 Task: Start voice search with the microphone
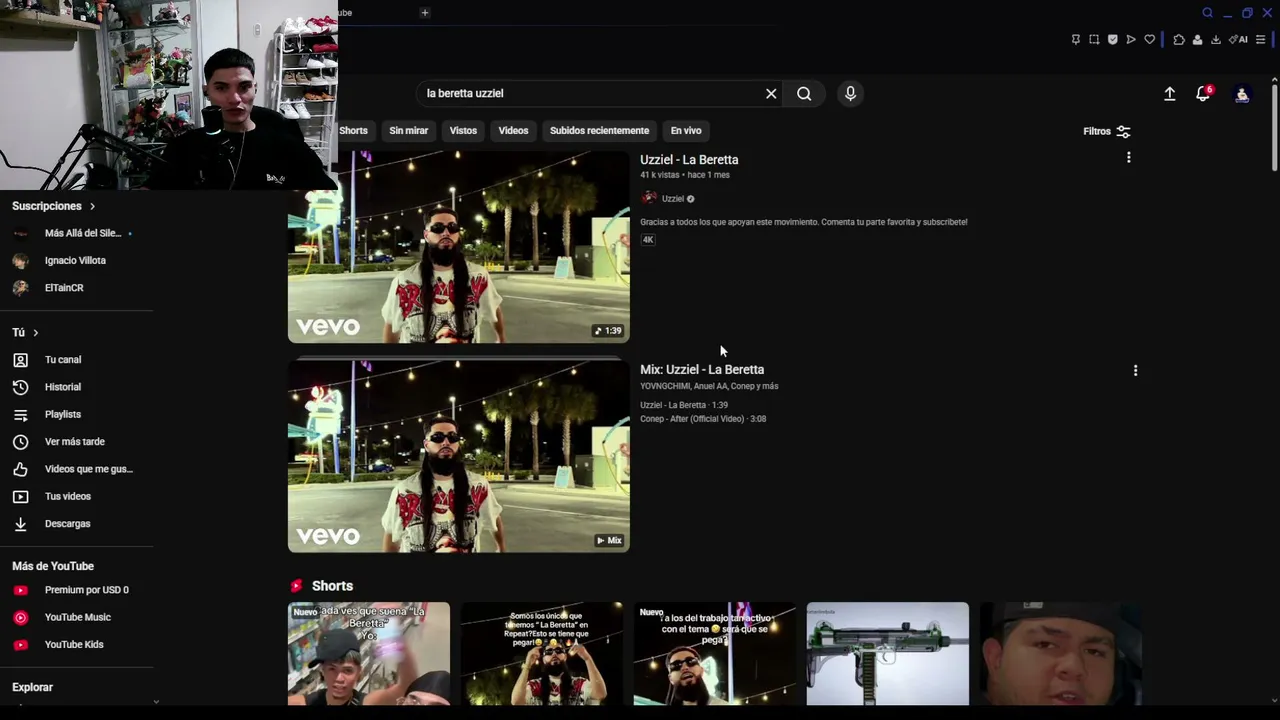(x=850, y=93)
